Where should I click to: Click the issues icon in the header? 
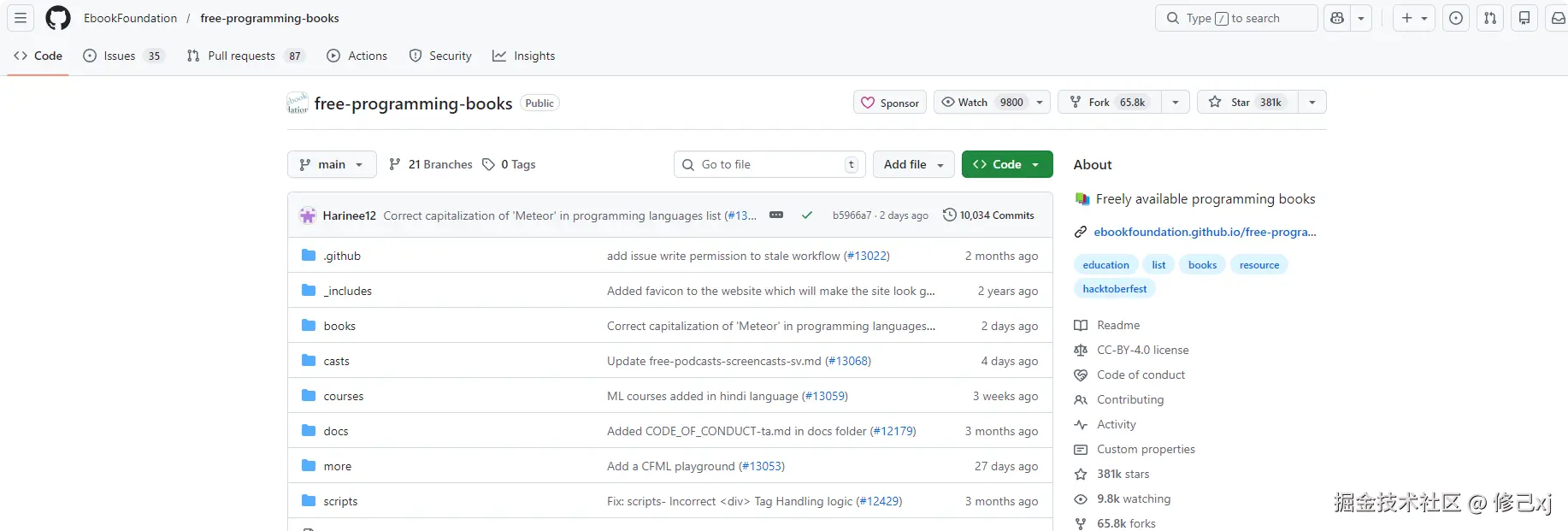click(1456, 18)
